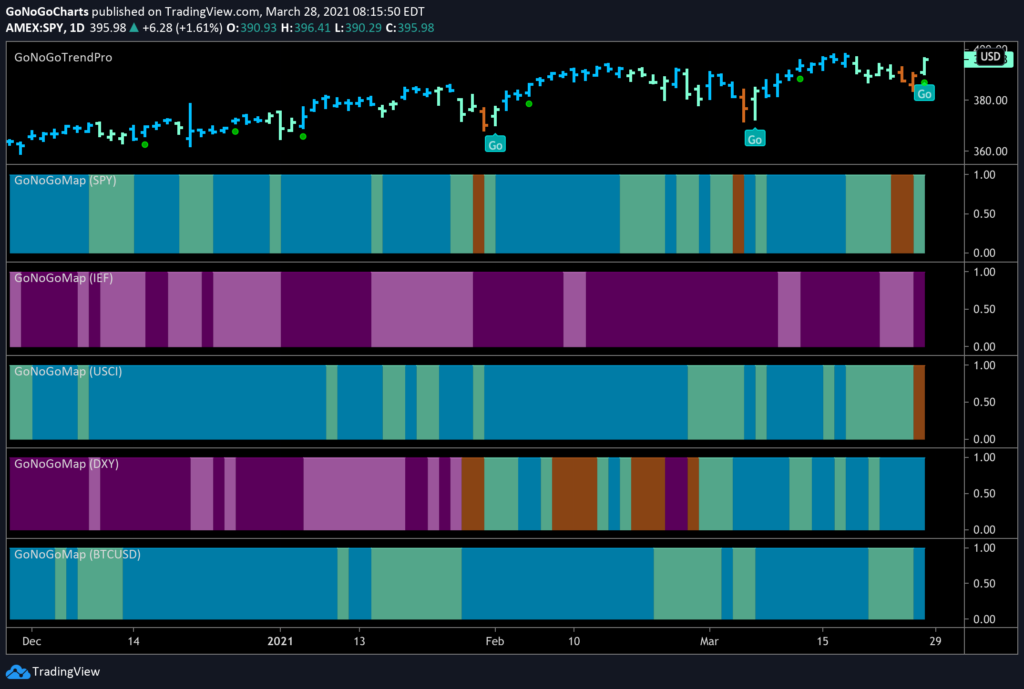The height and width of the screenshot is (689, 1024).
Task: Click the 360.00 price axis label
Action: tap(991, 152)
